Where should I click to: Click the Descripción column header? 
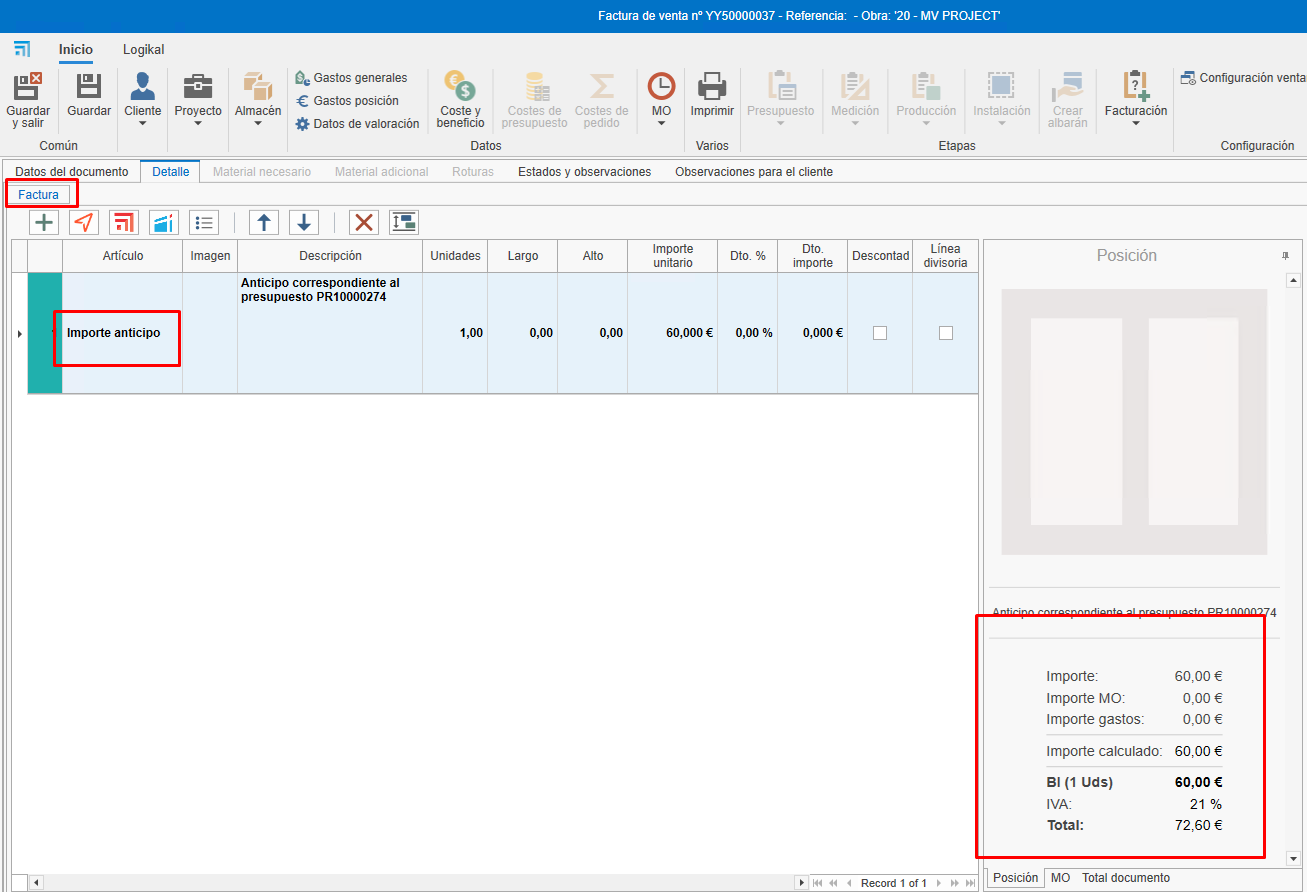pos(330,256)
